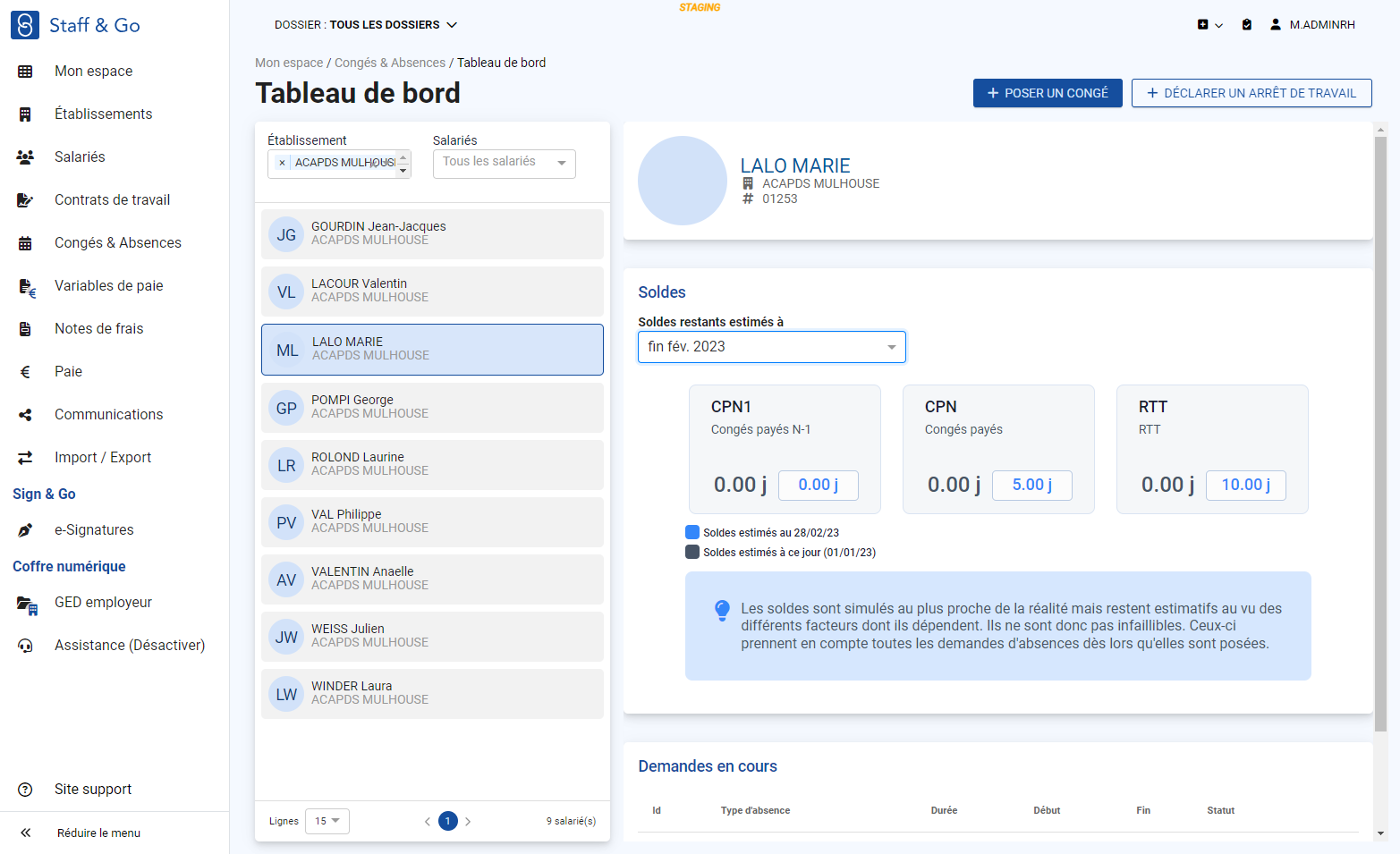Screen dimensions: 1400x854
Task: Open the plus quick-add dropdown in top bar
Action: (1209, 25)
